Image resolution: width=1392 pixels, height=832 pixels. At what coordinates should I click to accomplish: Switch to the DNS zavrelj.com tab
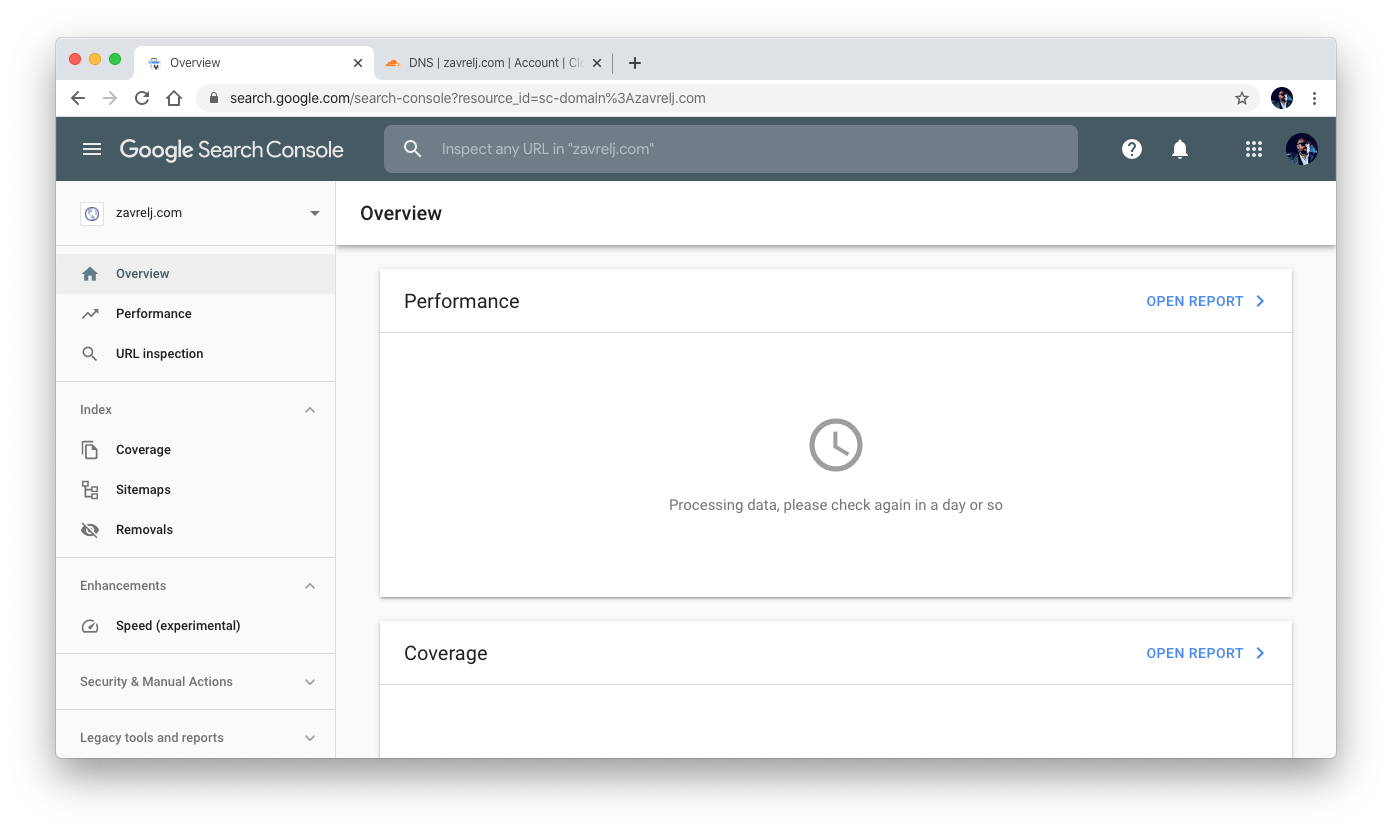click(x=493, y=63)
